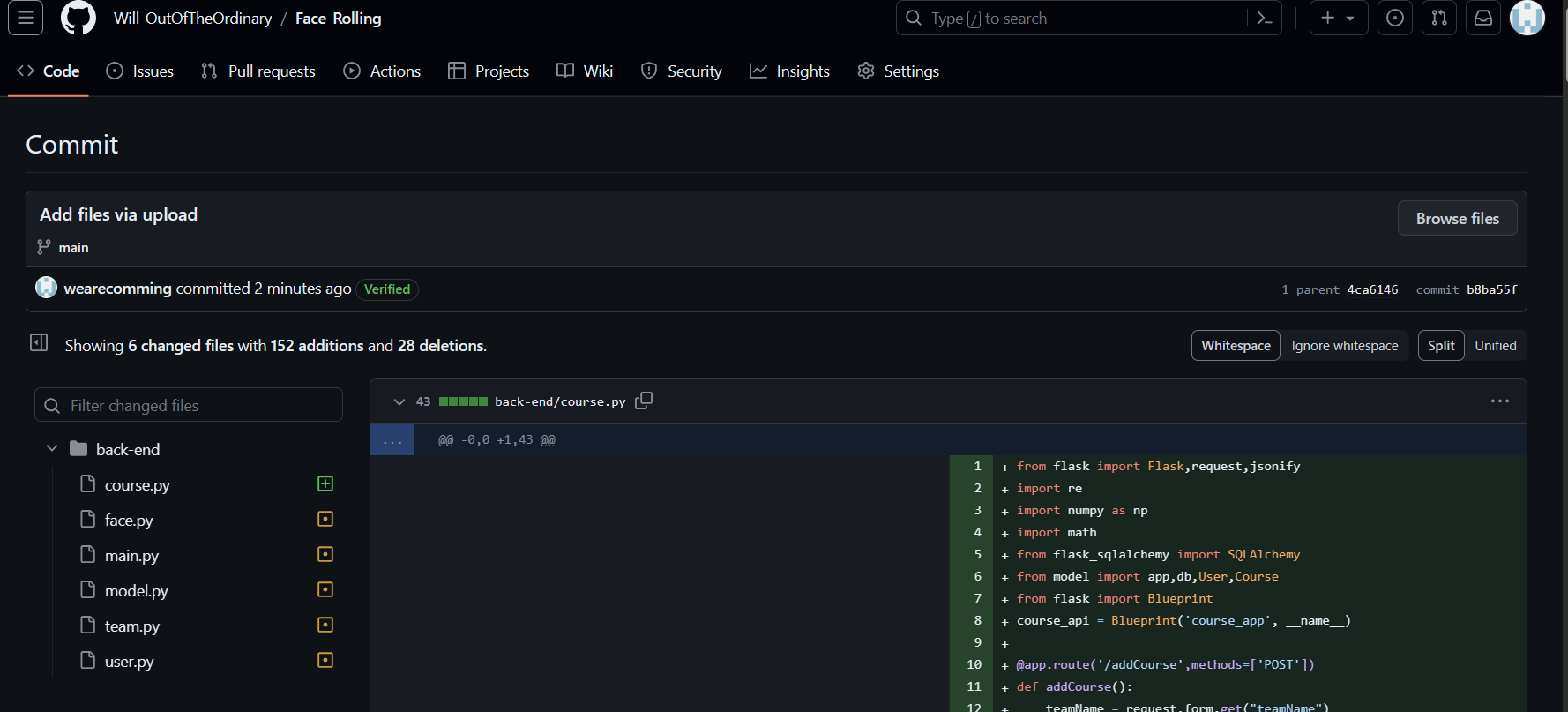Viewport: 1568px width, 712px height.
Task: Open parent commit 4ca6146 link
Action: (x=1372, y=290)
